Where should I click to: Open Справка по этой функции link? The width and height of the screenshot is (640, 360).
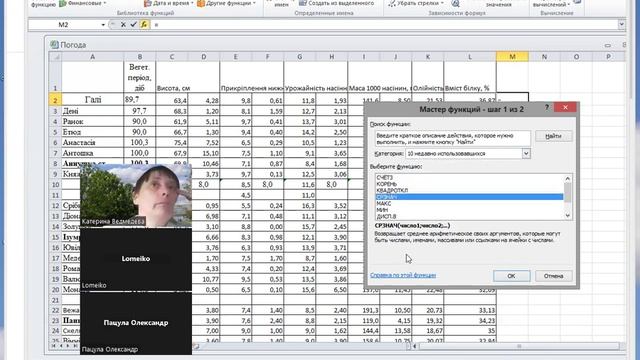(x=403, y=275)
